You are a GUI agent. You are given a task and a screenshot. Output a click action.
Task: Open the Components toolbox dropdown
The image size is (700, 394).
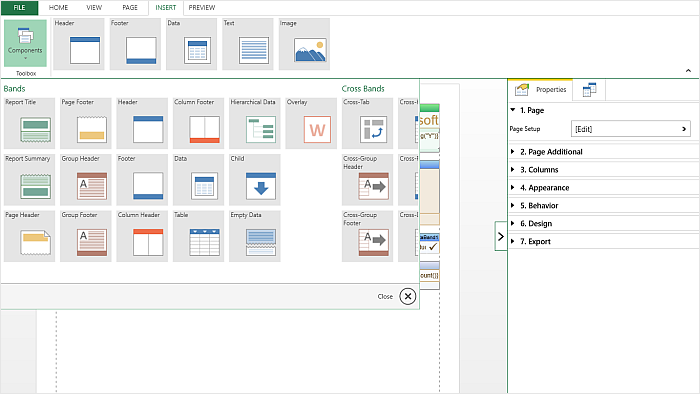25,43
